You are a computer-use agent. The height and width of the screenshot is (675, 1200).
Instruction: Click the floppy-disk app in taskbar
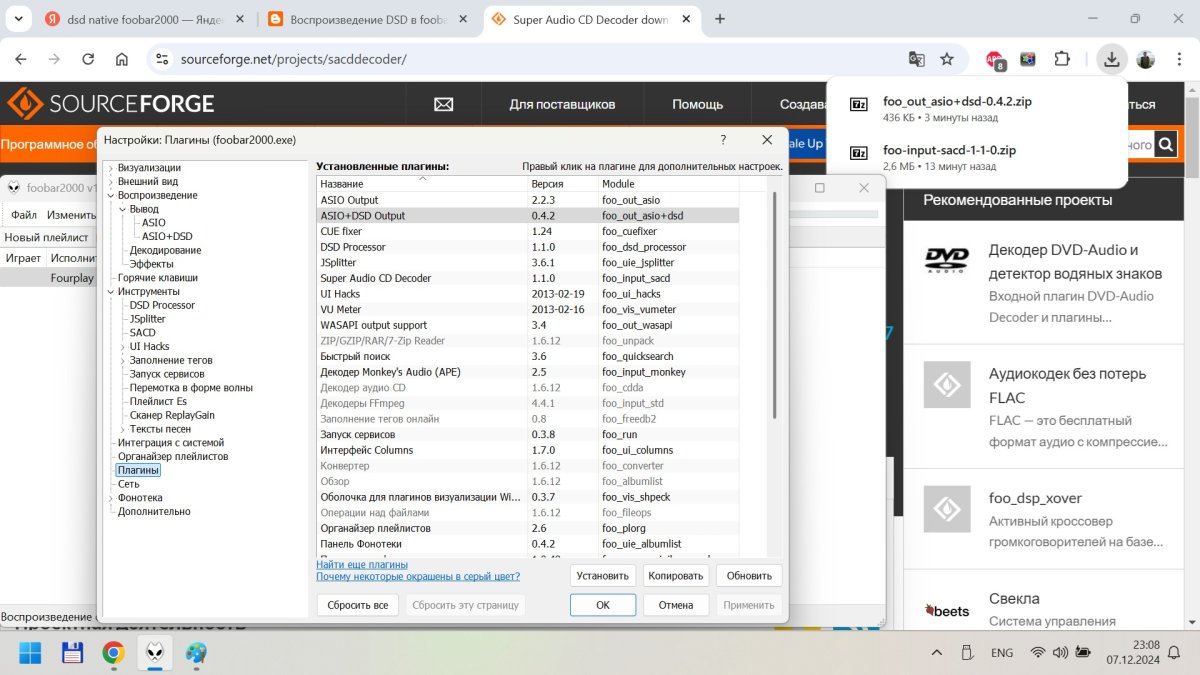[72, 653]
